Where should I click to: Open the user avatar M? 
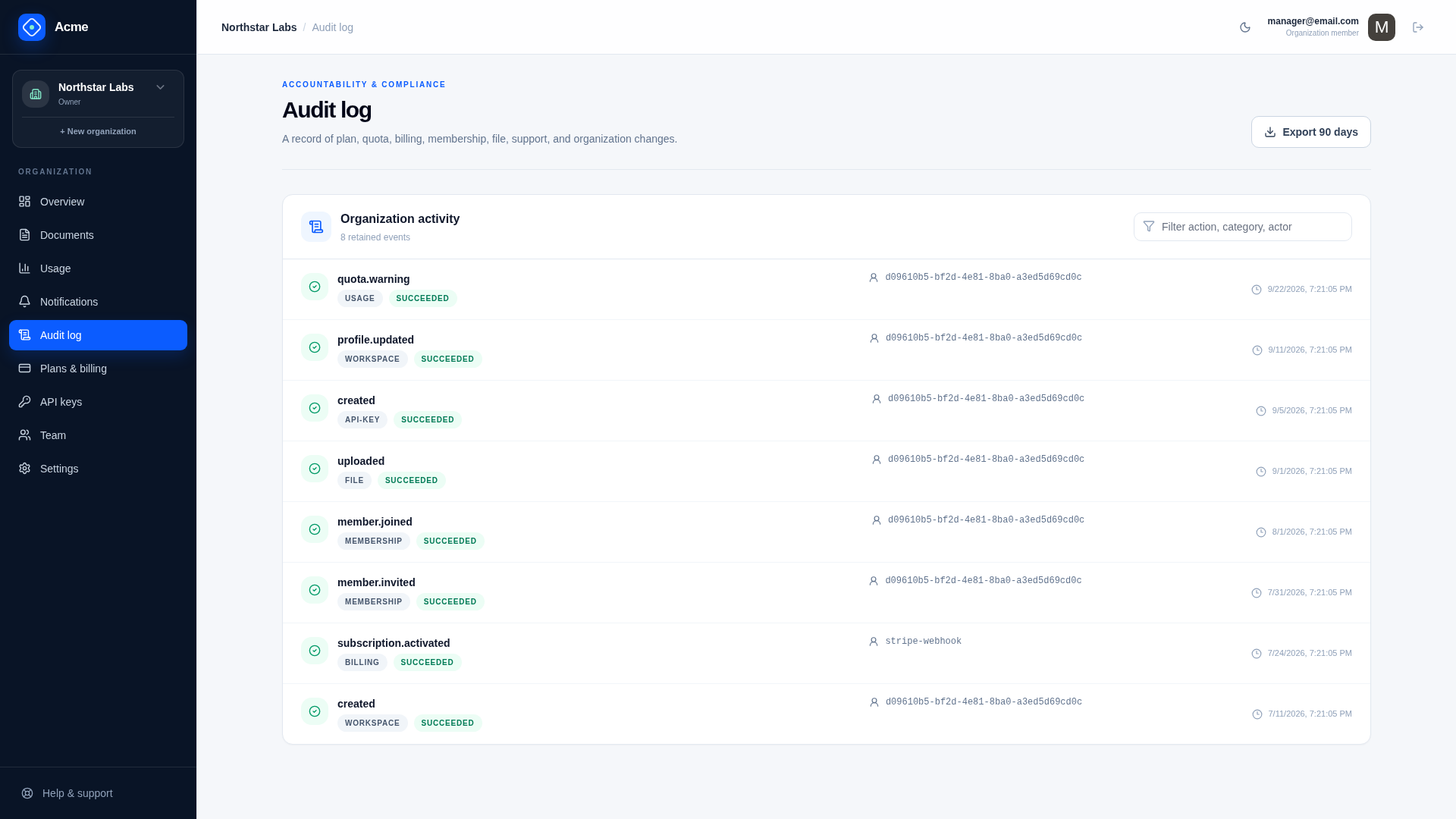[1382, 27]
